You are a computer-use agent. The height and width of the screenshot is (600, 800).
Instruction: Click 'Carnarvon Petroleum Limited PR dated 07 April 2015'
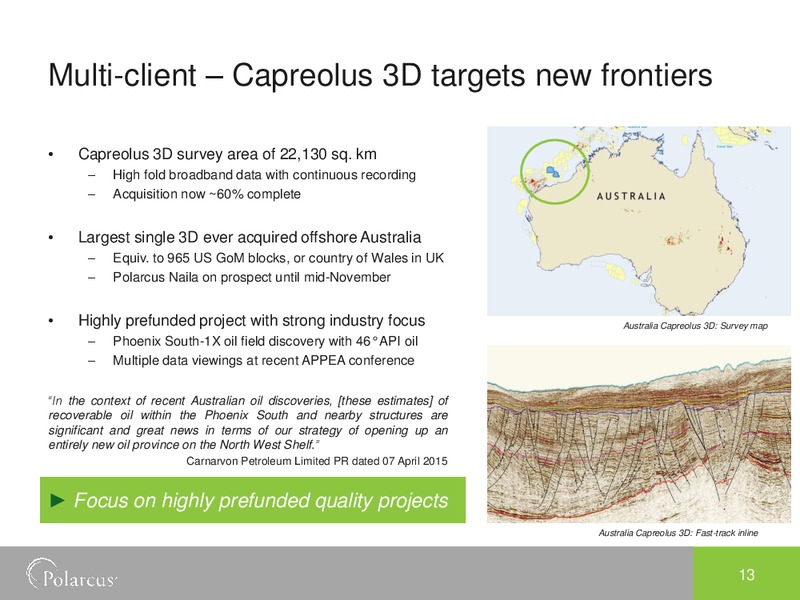tap(317, 461)
